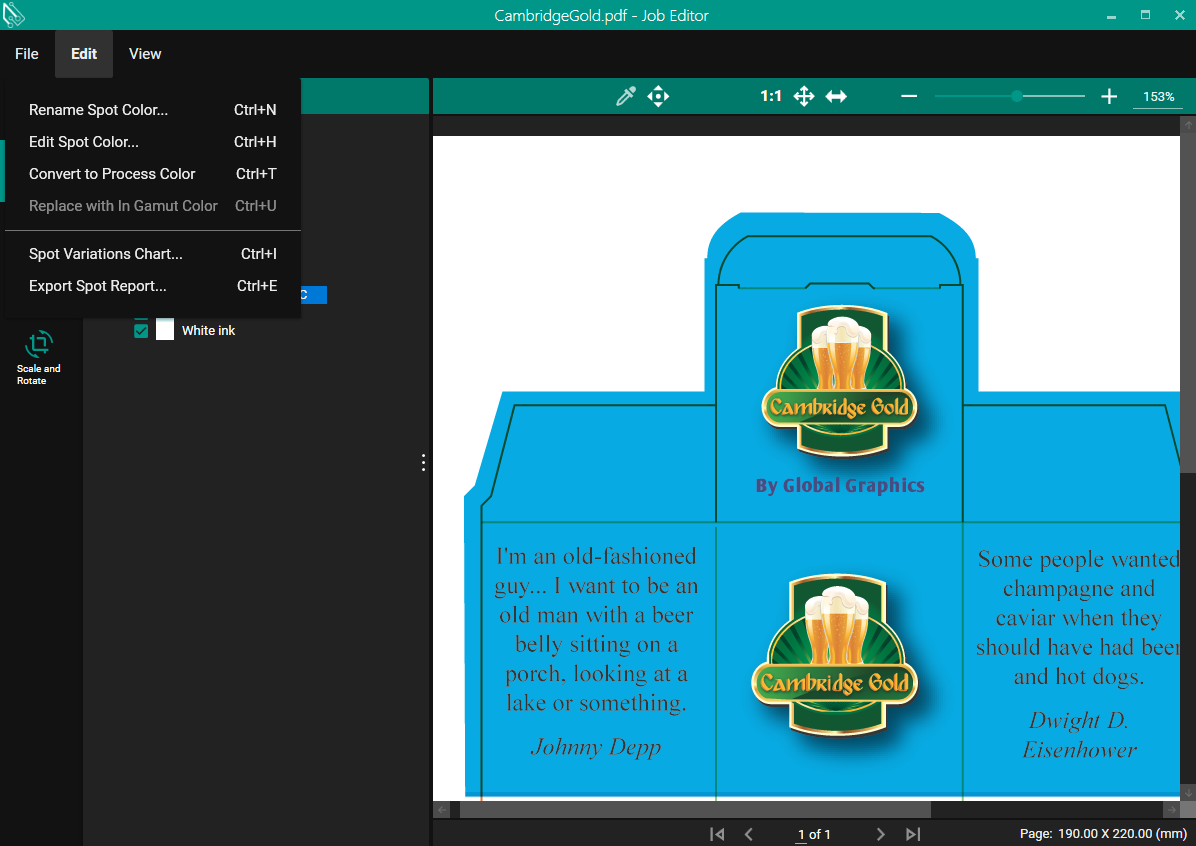Zoom out with the minus icon
Image resolution: width=1196 pixels, height=846 pixels.
tap(909, 97)
